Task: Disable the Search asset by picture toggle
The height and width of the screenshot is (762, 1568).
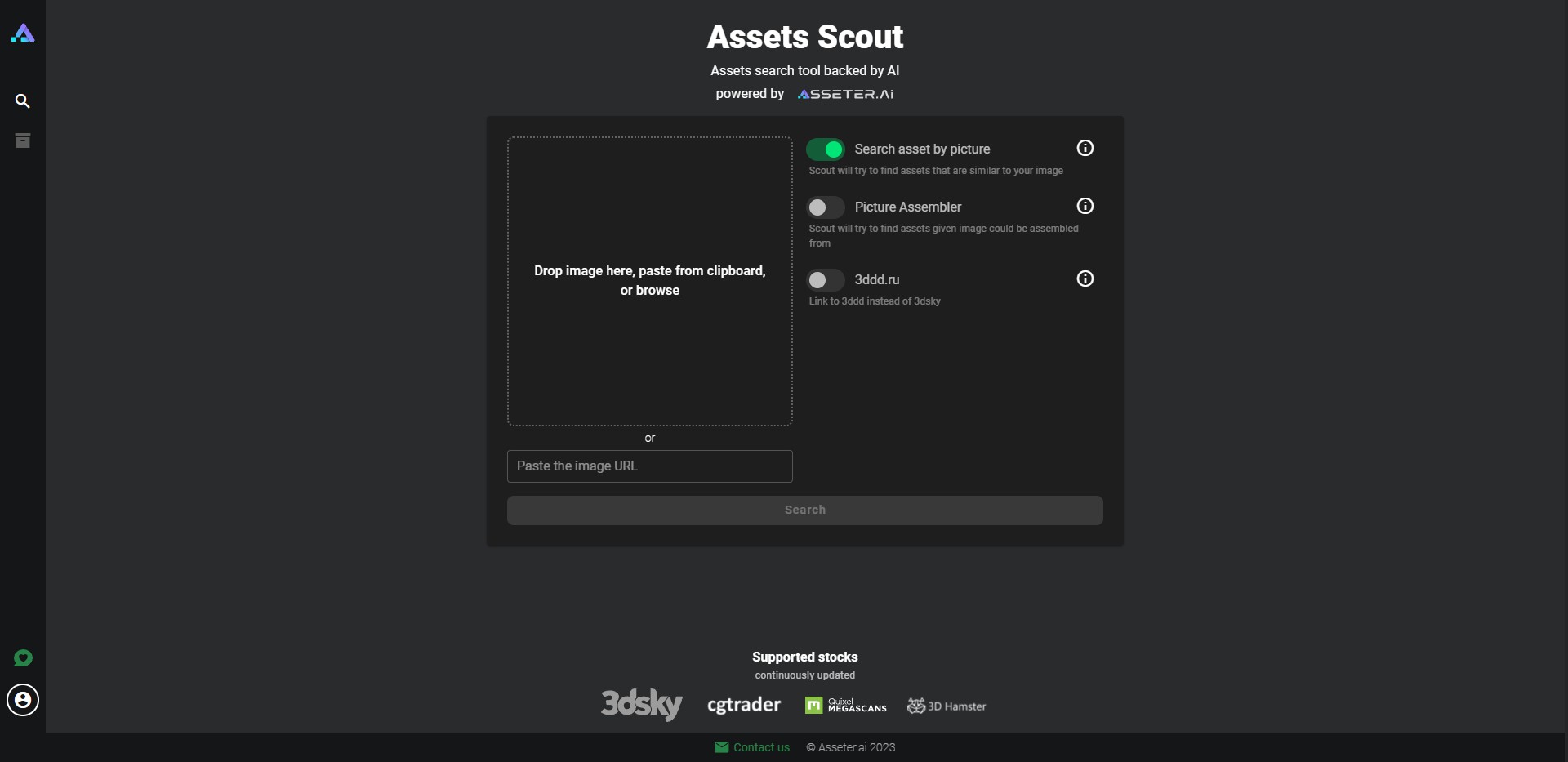Action: tap(825, 149)
